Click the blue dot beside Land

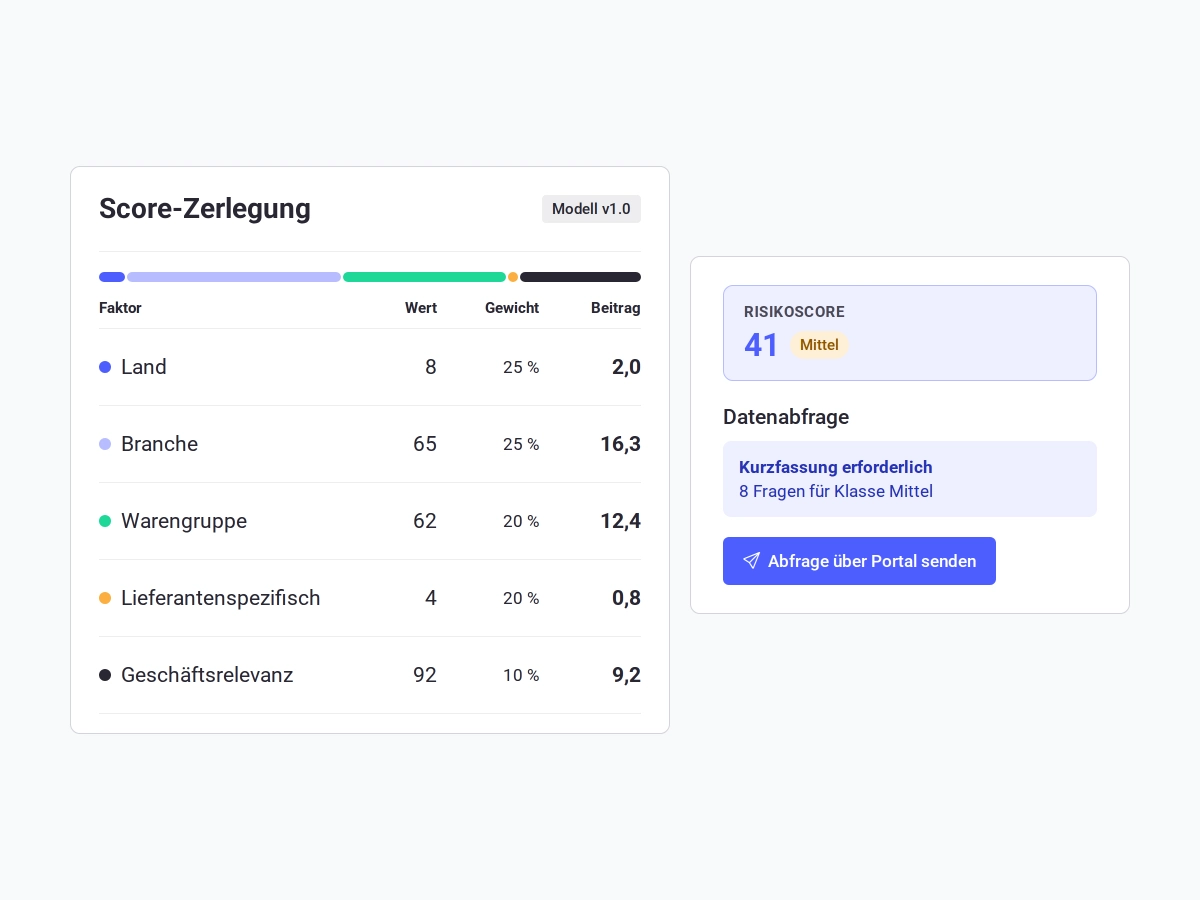[105, 367]
